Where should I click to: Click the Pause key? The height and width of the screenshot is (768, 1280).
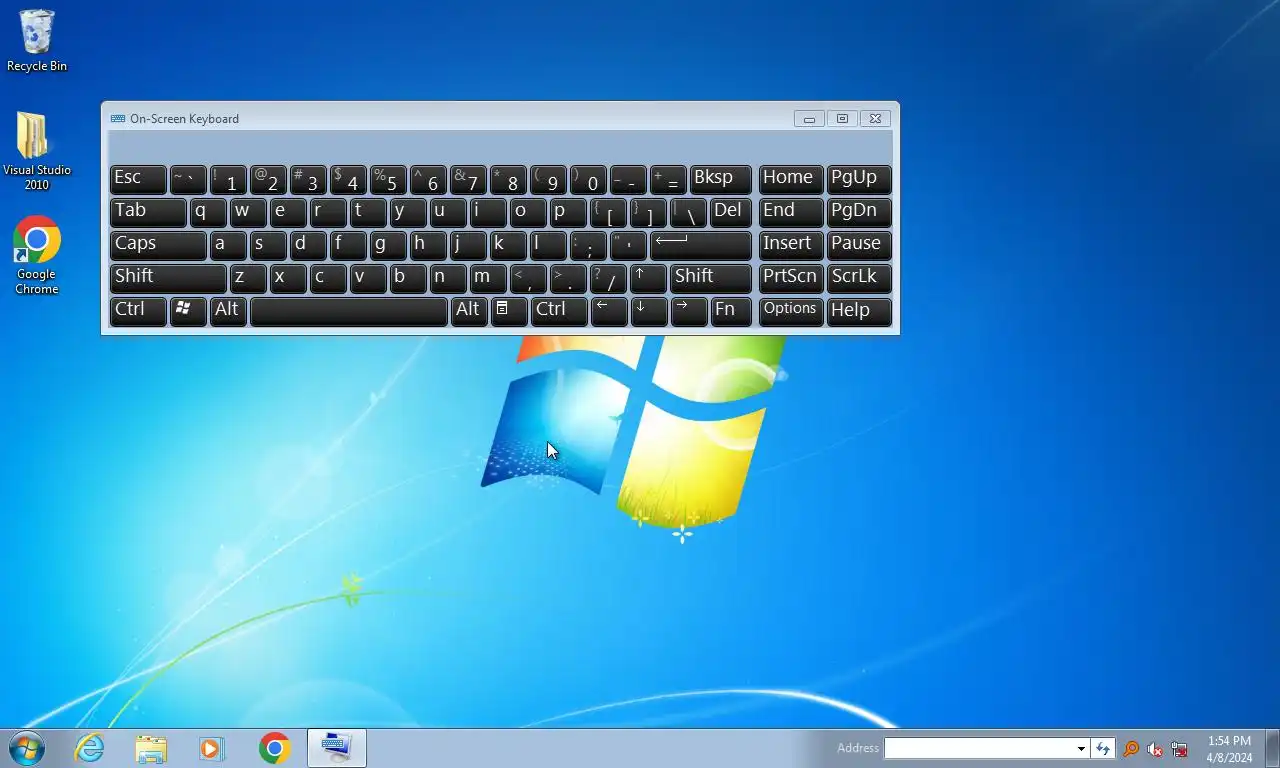point(859,244)
